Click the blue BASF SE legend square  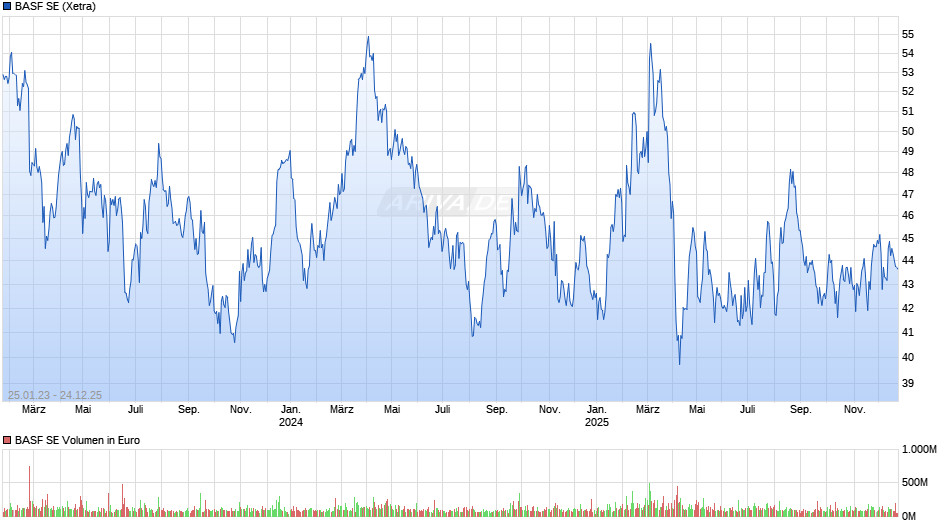[x=7, y=7]
